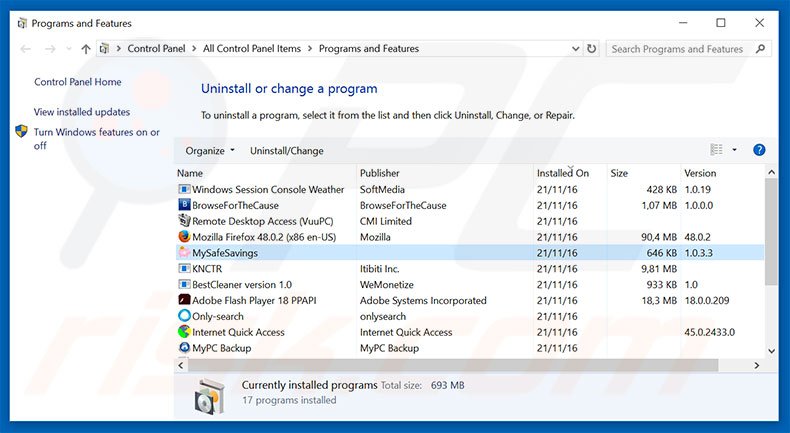Open the Organize dropdown menu

click(x=210, y=151)
